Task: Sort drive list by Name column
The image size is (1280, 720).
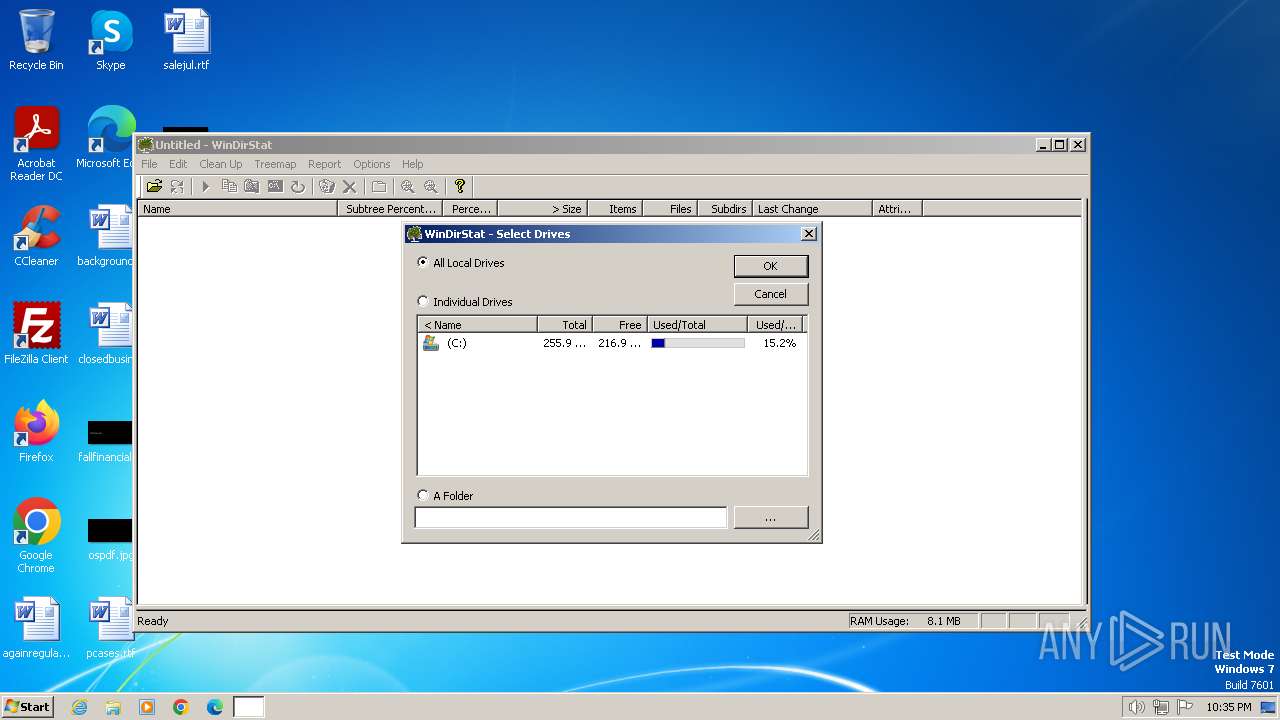Action: [477, 325]
